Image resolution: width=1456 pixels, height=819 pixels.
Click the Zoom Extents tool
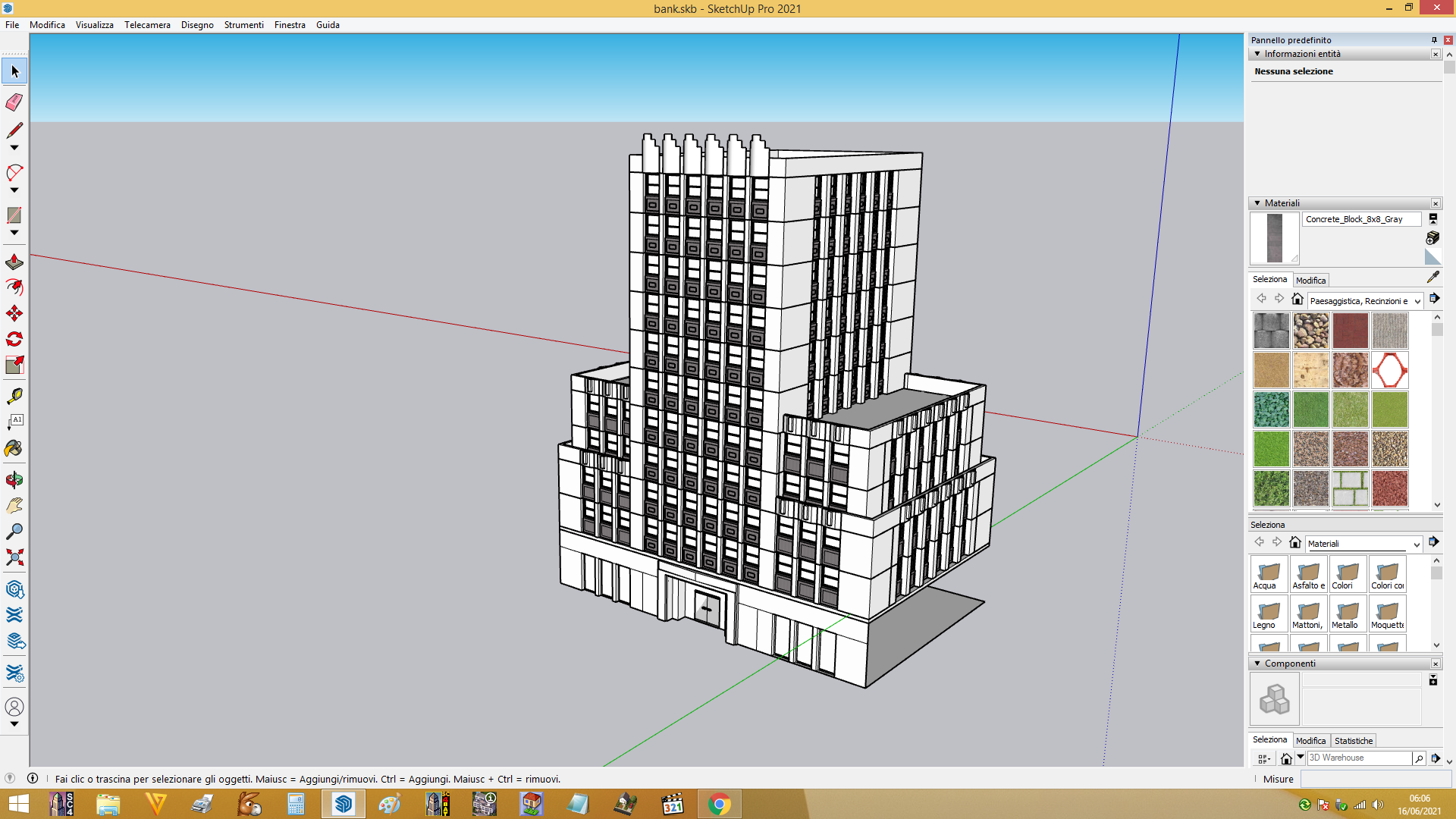14,557
